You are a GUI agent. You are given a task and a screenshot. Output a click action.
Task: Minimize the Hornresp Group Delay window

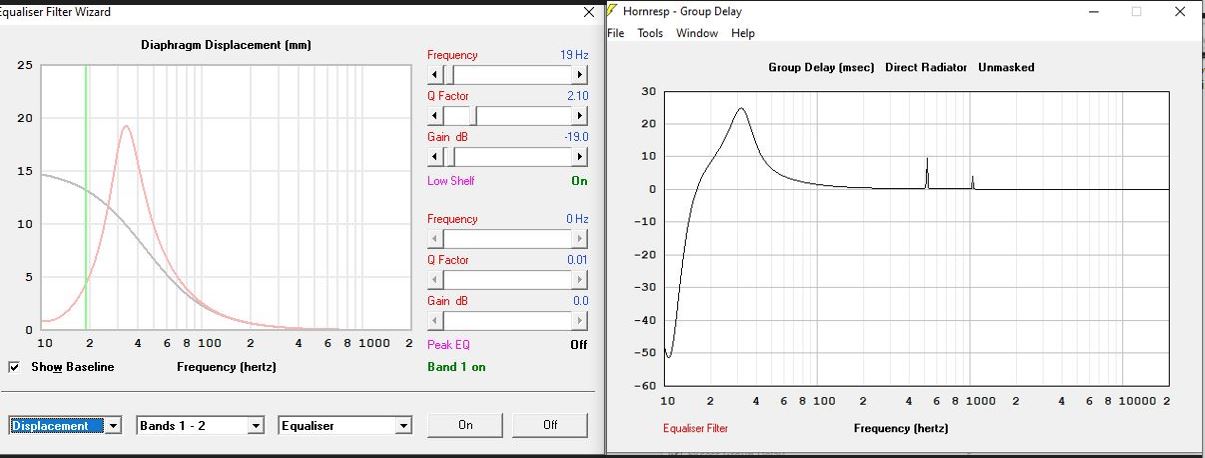(1092, 12)
